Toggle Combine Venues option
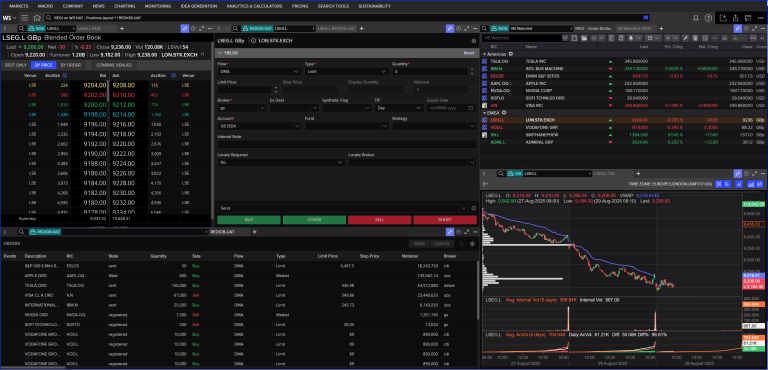The image size is (768, 370). pos(114,65)
